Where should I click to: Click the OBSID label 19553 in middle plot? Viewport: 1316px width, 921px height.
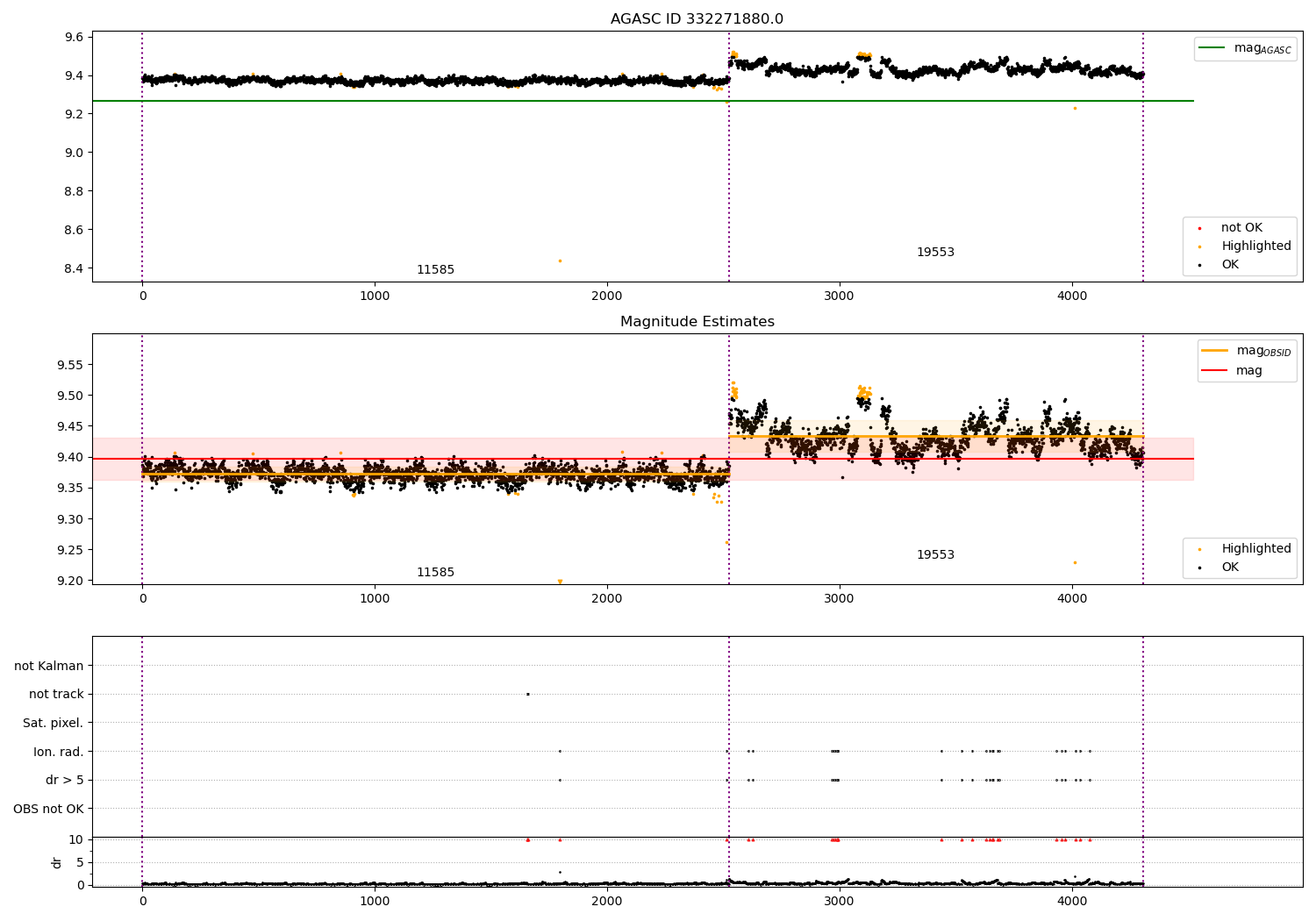935,555
